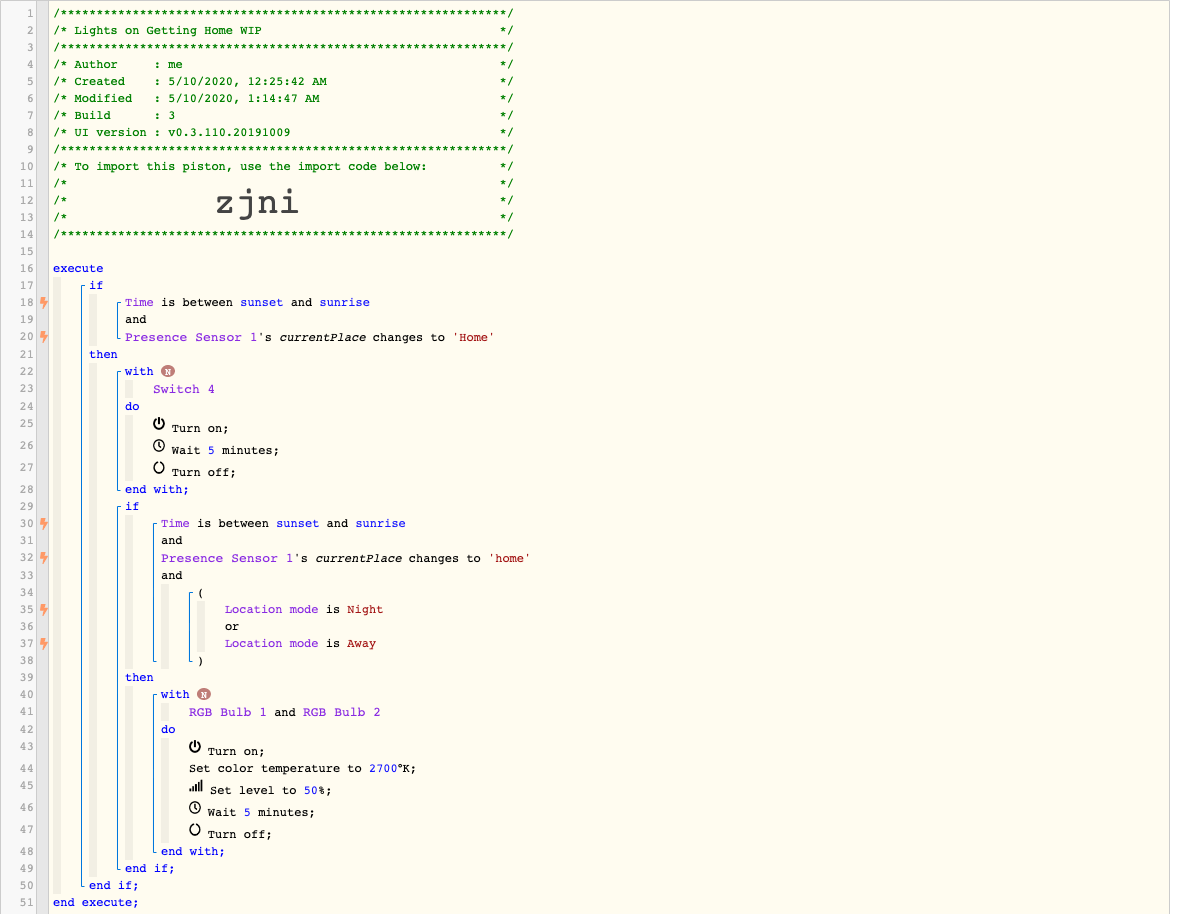The image size is (1178, 914).
Task: Click 'Presence Sensor 1' on line 20
Action: [x=191, y=337]
